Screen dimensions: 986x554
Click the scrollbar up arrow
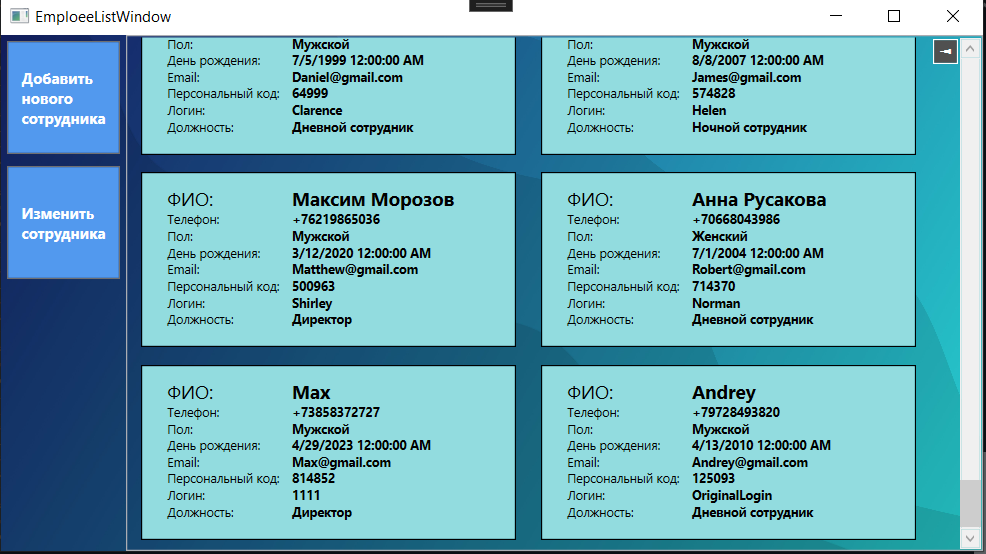[970, 48]
